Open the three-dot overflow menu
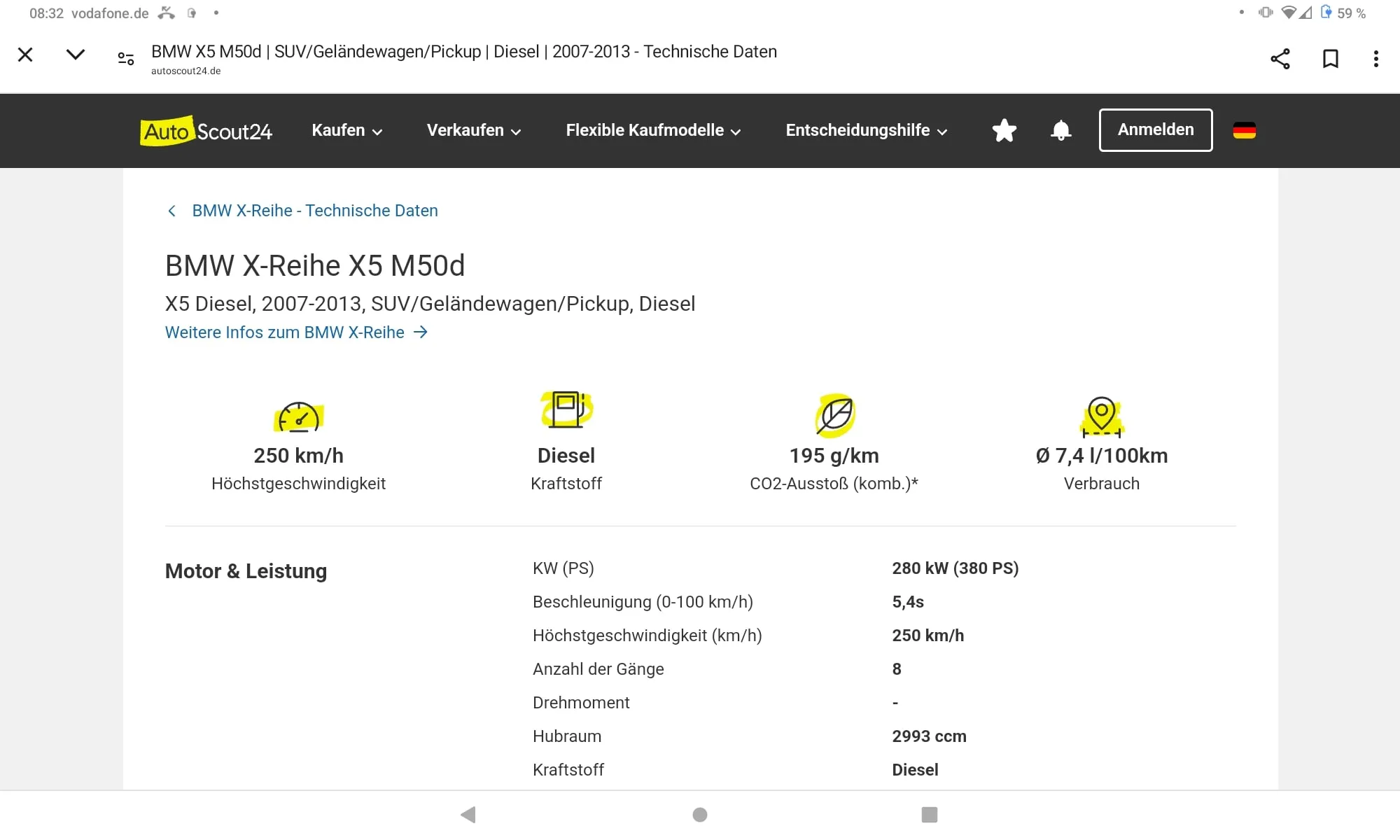 pyautogui.click(x=1376, y=59)
